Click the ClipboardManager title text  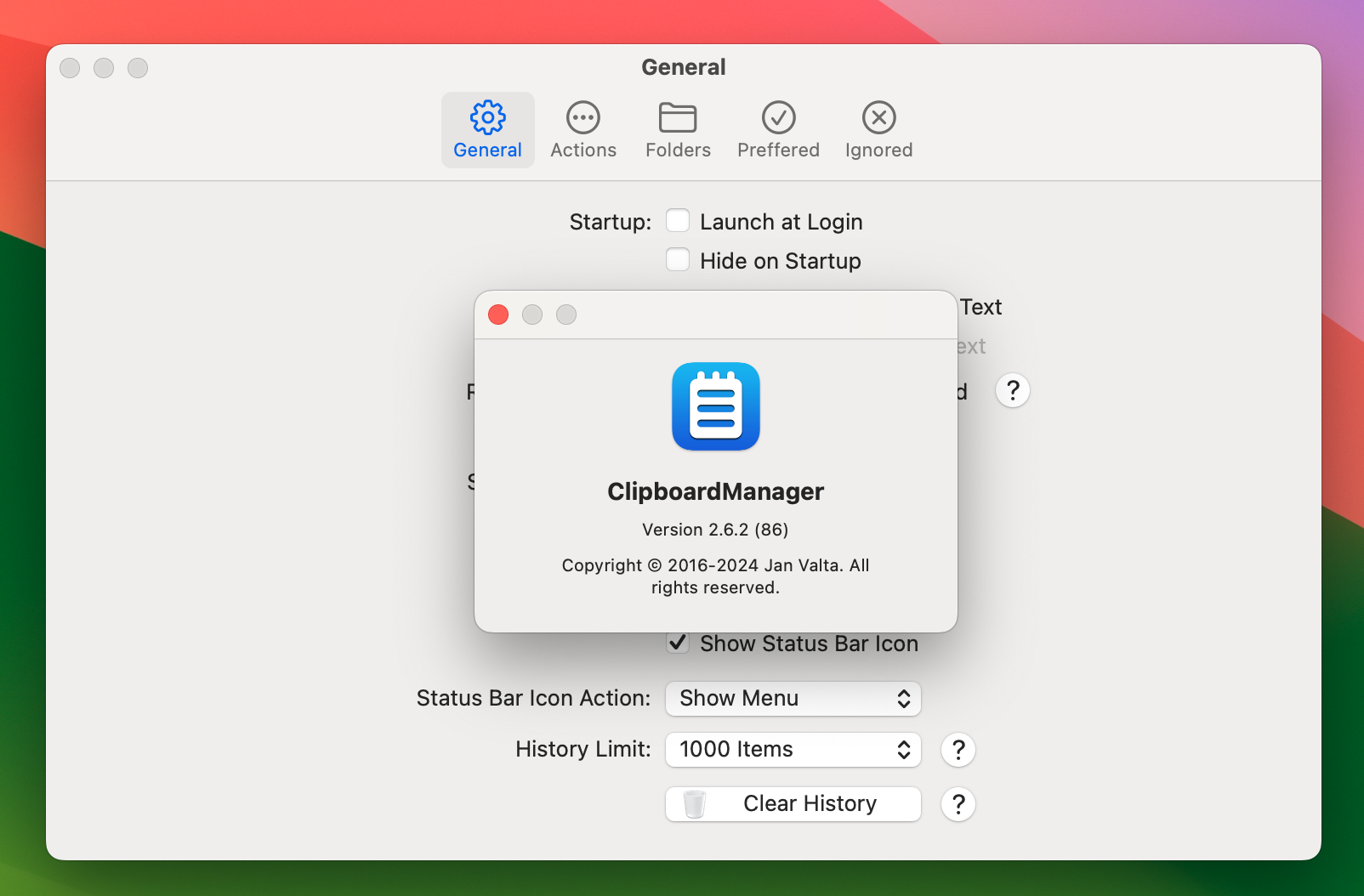(716, 491)
